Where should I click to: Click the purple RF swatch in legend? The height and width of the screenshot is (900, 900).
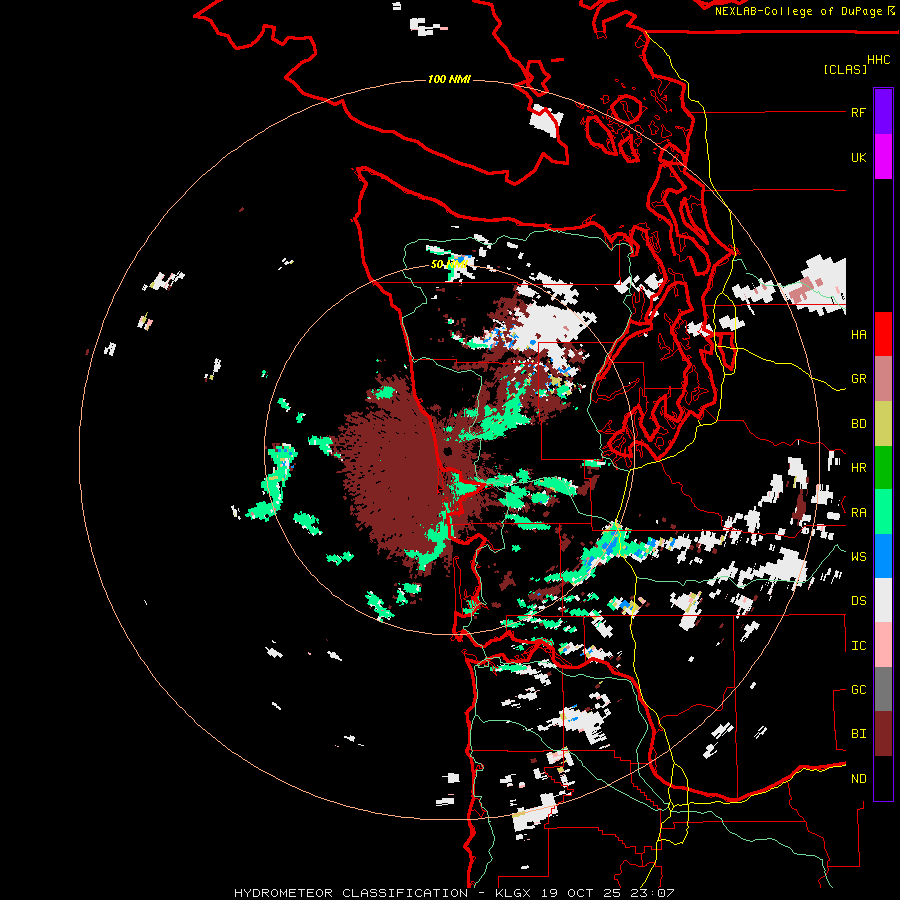click(883, 112)
